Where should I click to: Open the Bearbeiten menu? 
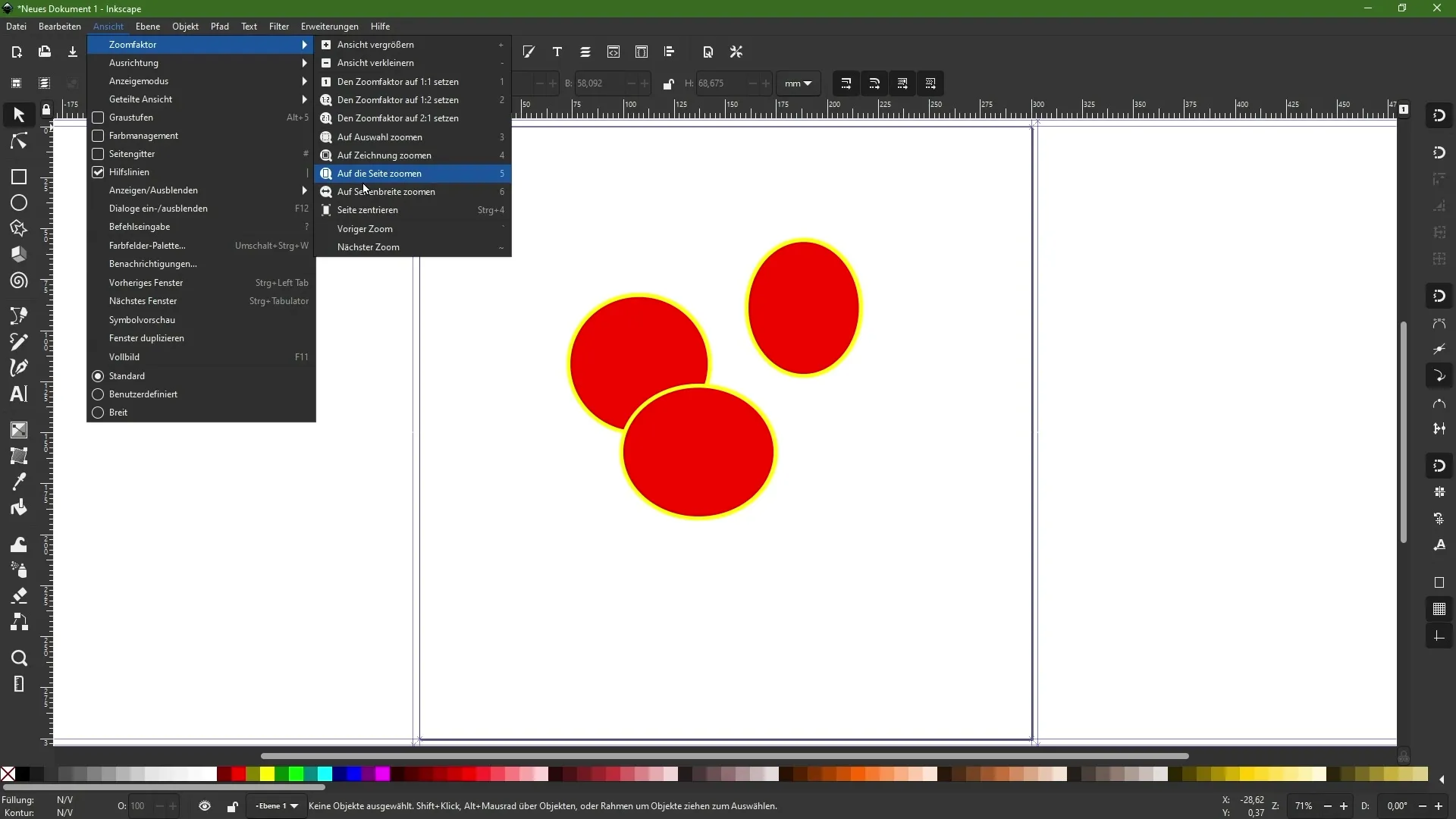click(x=60, y=27)
